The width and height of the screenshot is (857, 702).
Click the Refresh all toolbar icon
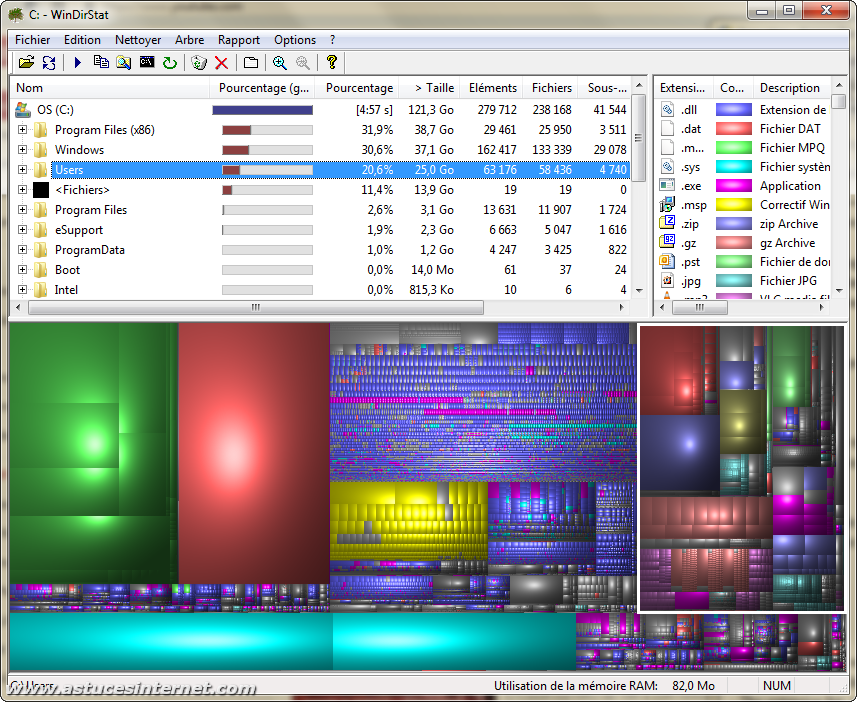[49, 62]
